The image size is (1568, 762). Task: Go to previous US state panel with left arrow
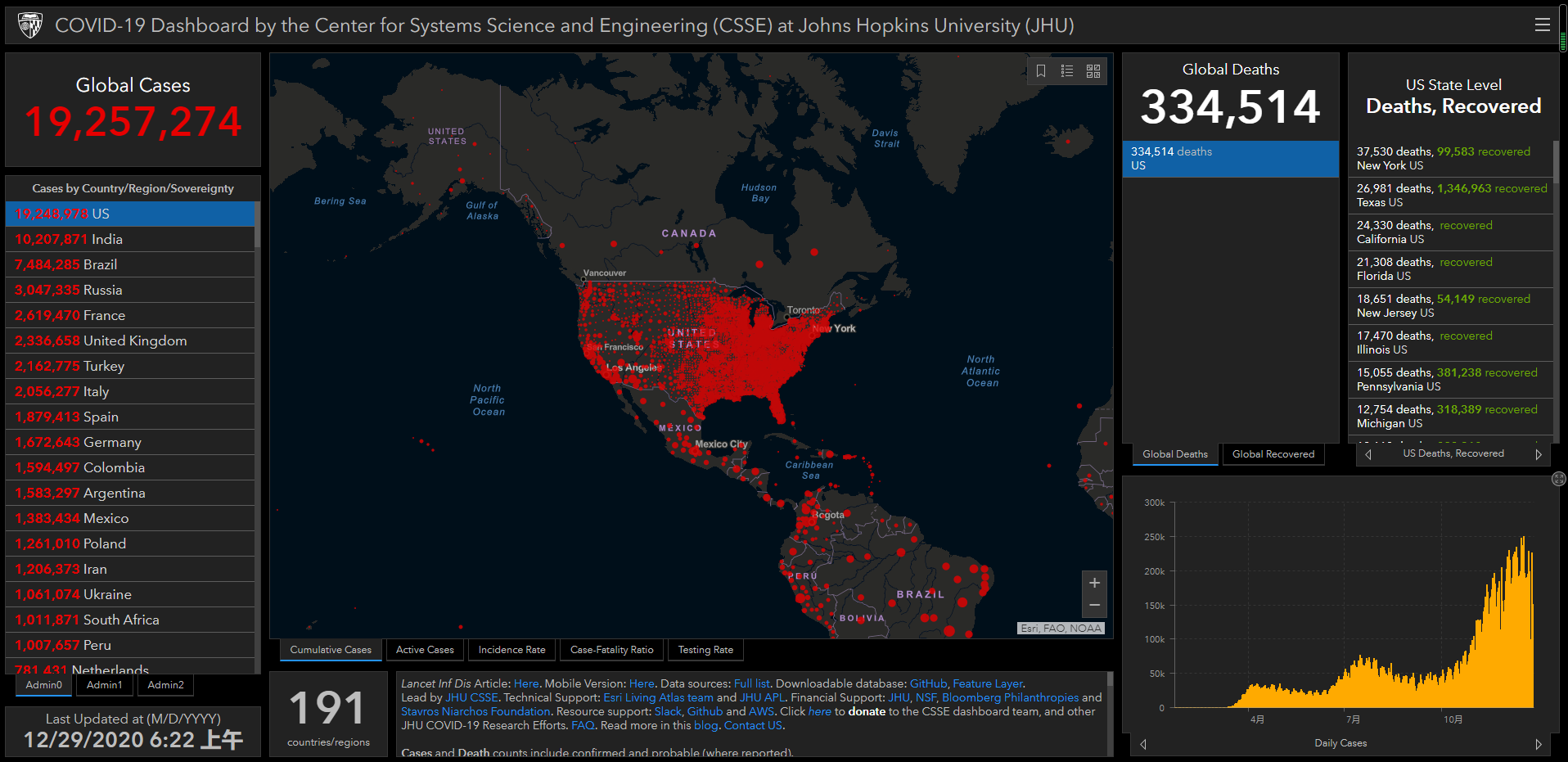click(1368, 454)
